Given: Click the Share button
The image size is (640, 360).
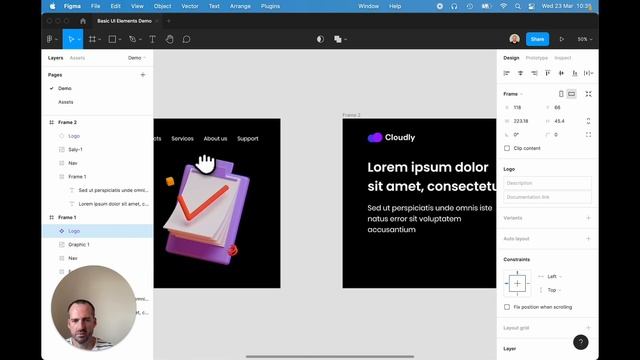Looking at the screenshot, I should coord(537,39).
